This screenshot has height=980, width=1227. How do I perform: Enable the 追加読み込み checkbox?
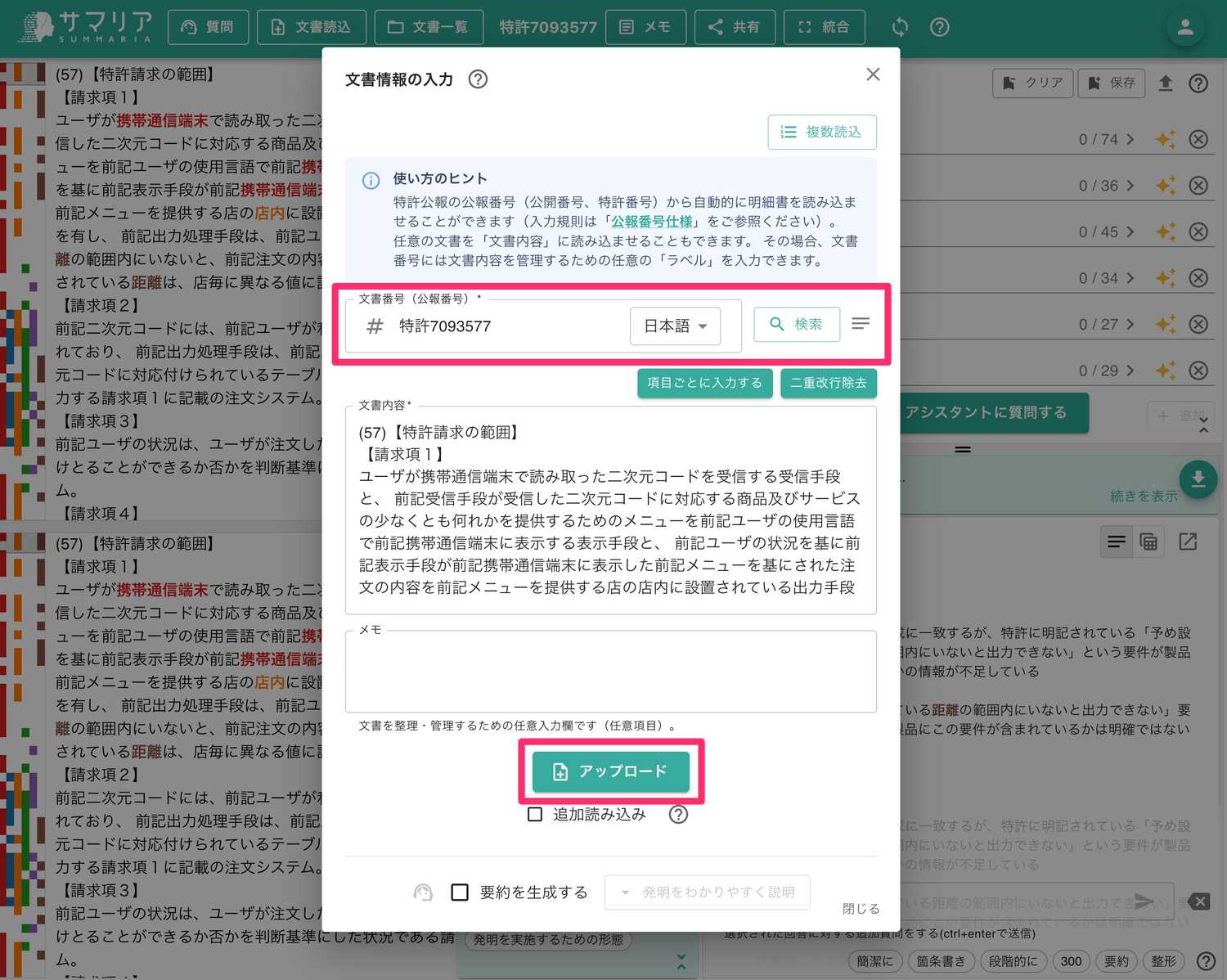[535, 815]
